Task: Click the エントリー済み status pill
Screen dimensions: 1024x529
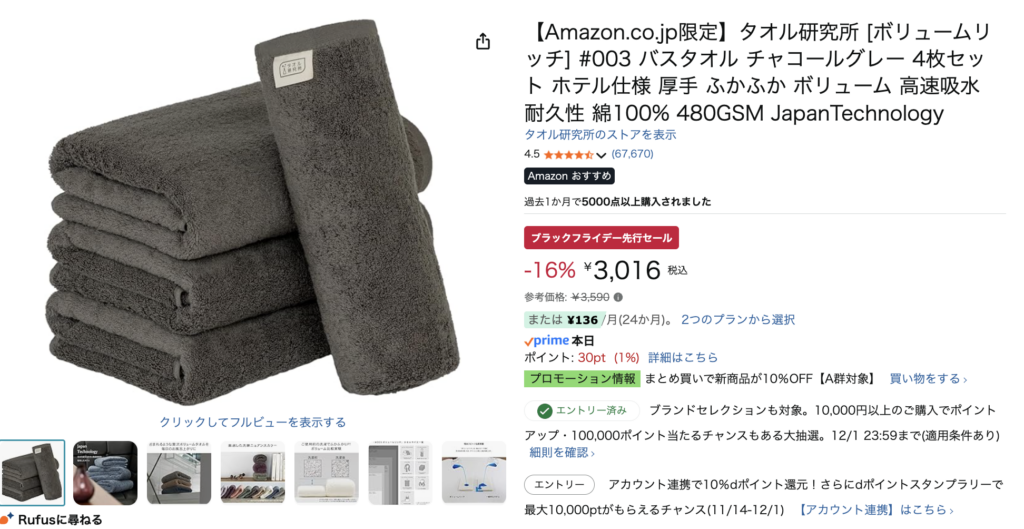Action: (583, 411)
